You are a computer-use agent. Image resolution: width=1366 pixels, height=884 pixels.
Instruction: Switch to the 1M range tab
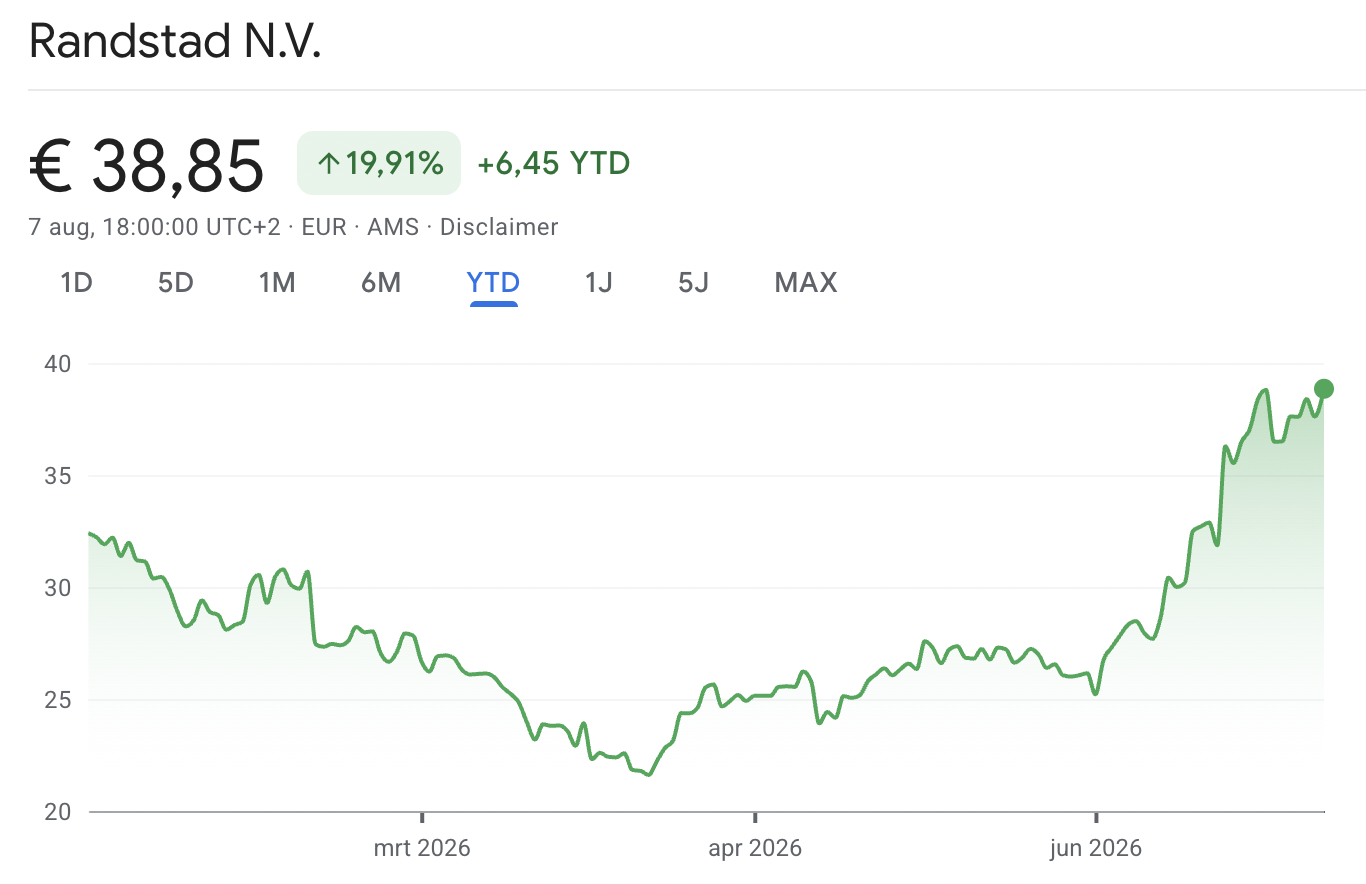(277, 283)
